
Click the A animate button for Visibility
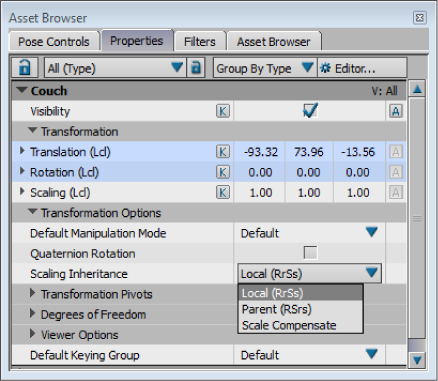[x=396, y=111]
